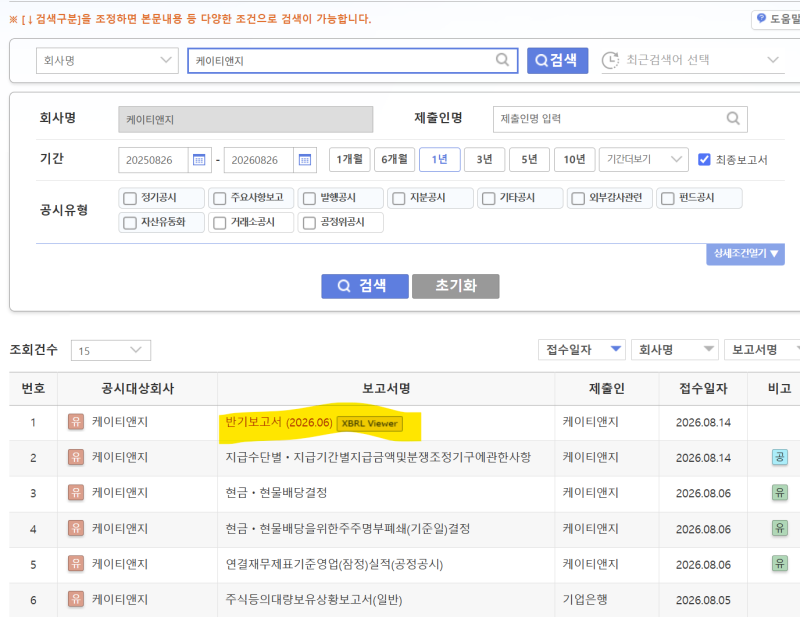Sort by 보고서명 dropdown
The height and width of the screenshot is (617, 800).
click(762, 350)
